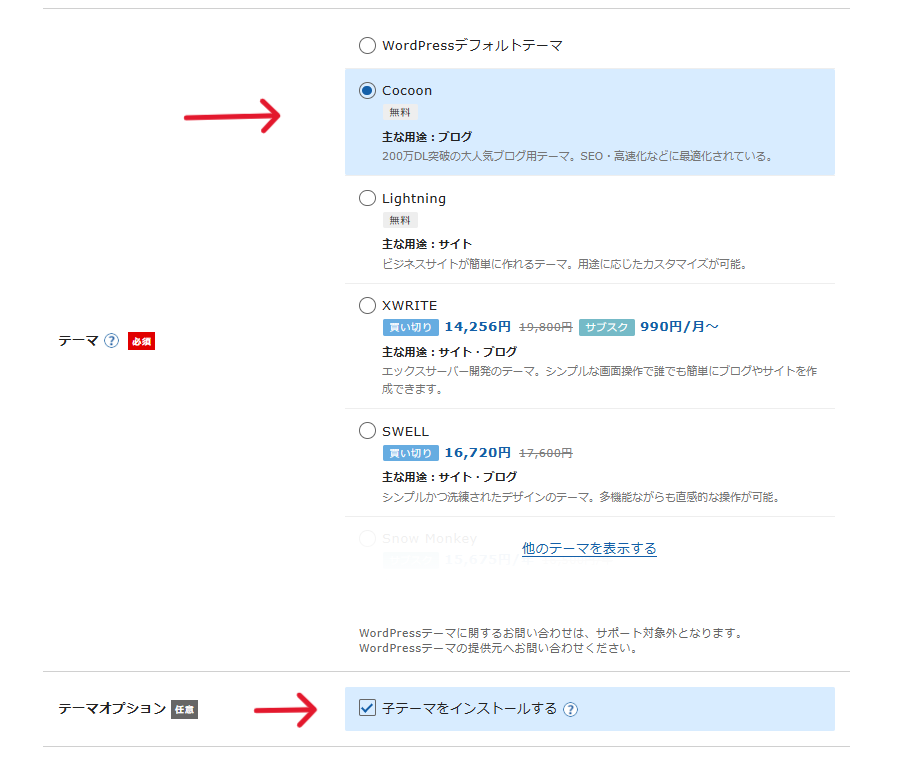Click the SWELL description about シンプルかつ洗練
Image resolution: width=898 pixels, height=757 pixels.
point(582,496)
